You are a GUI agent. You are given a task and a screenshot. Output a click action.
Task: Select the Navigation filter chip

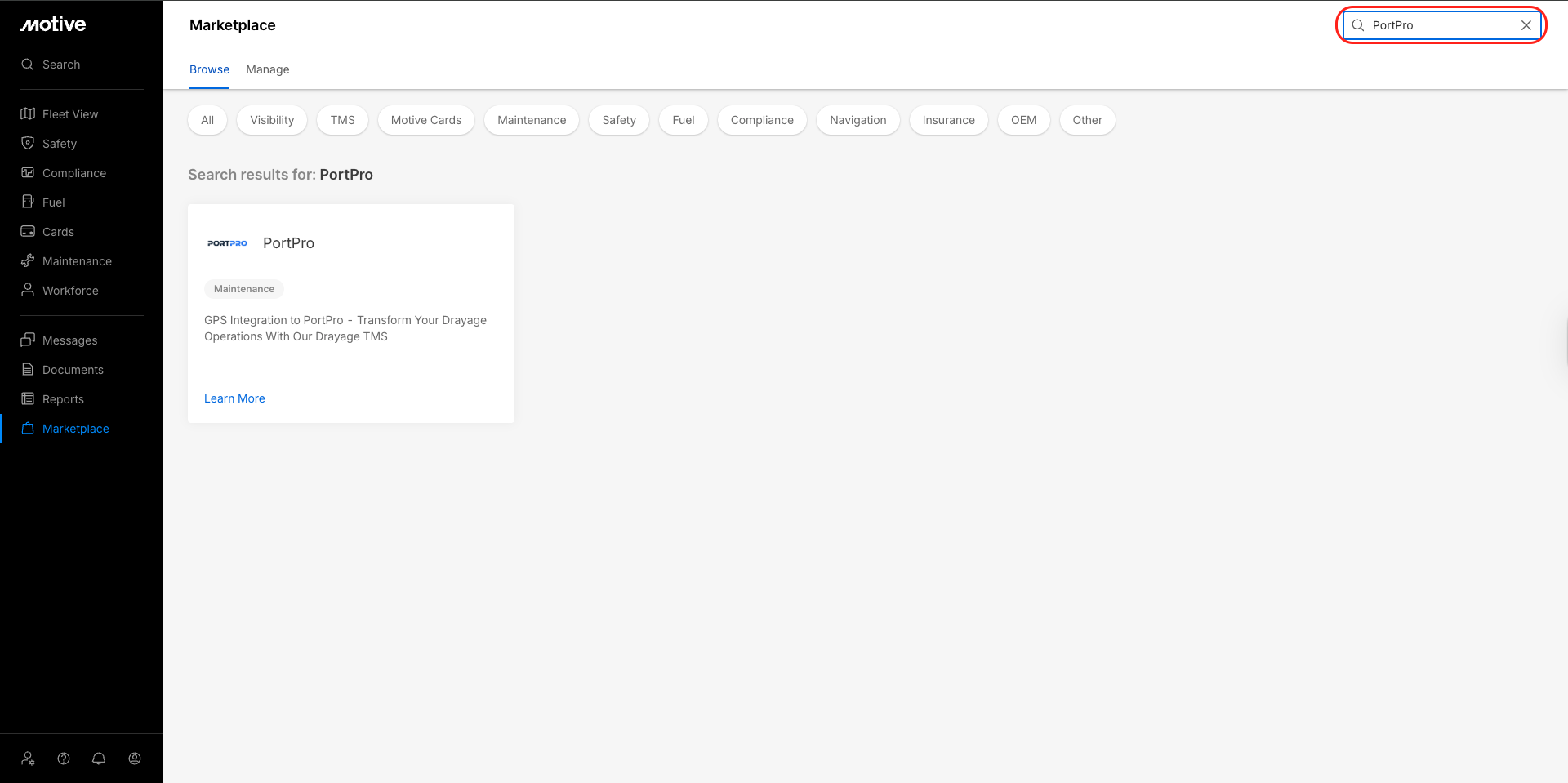(x=857, y=120)
